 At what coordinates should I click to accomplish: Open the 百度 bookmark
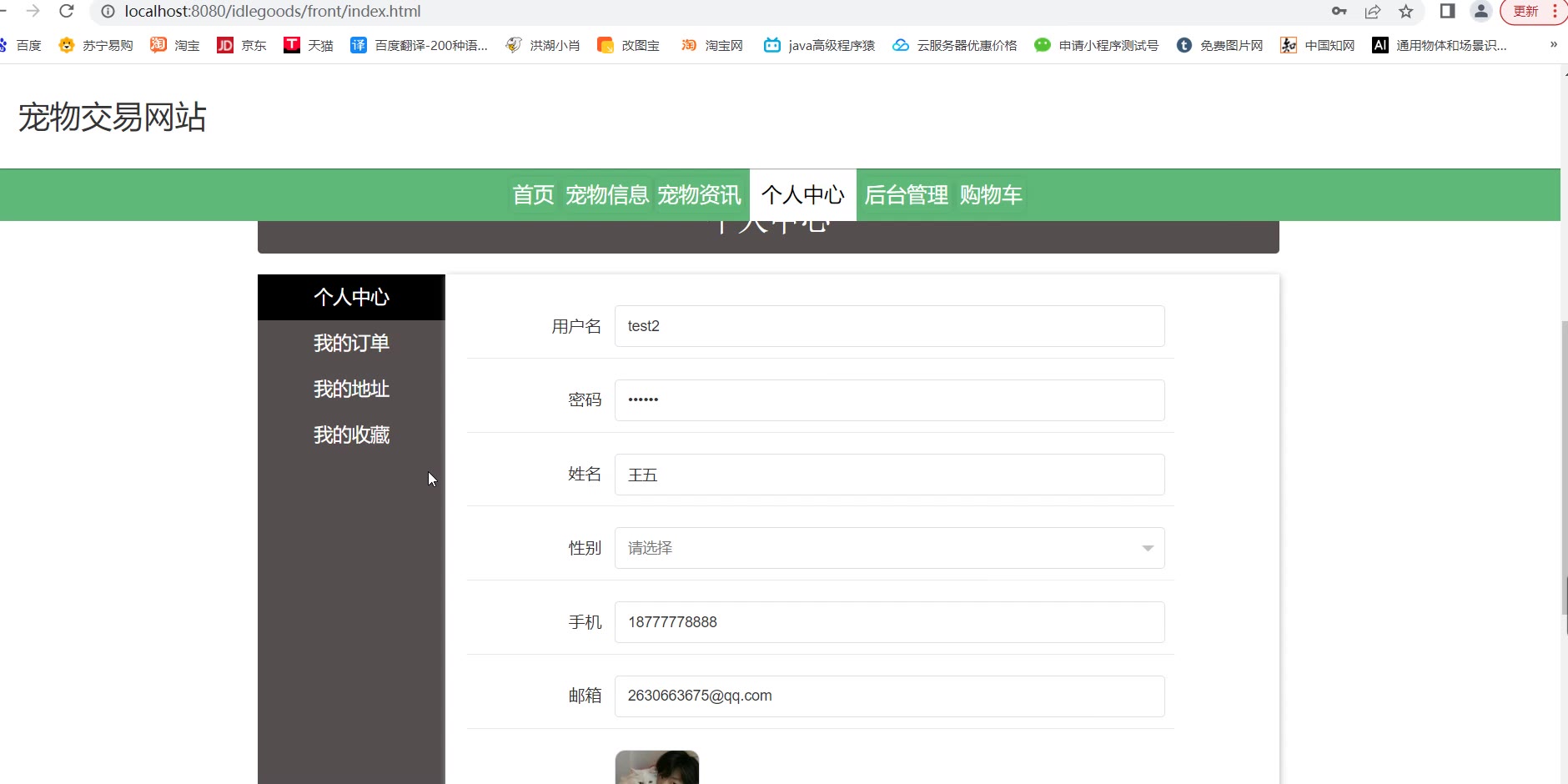[x=22, y=45]
